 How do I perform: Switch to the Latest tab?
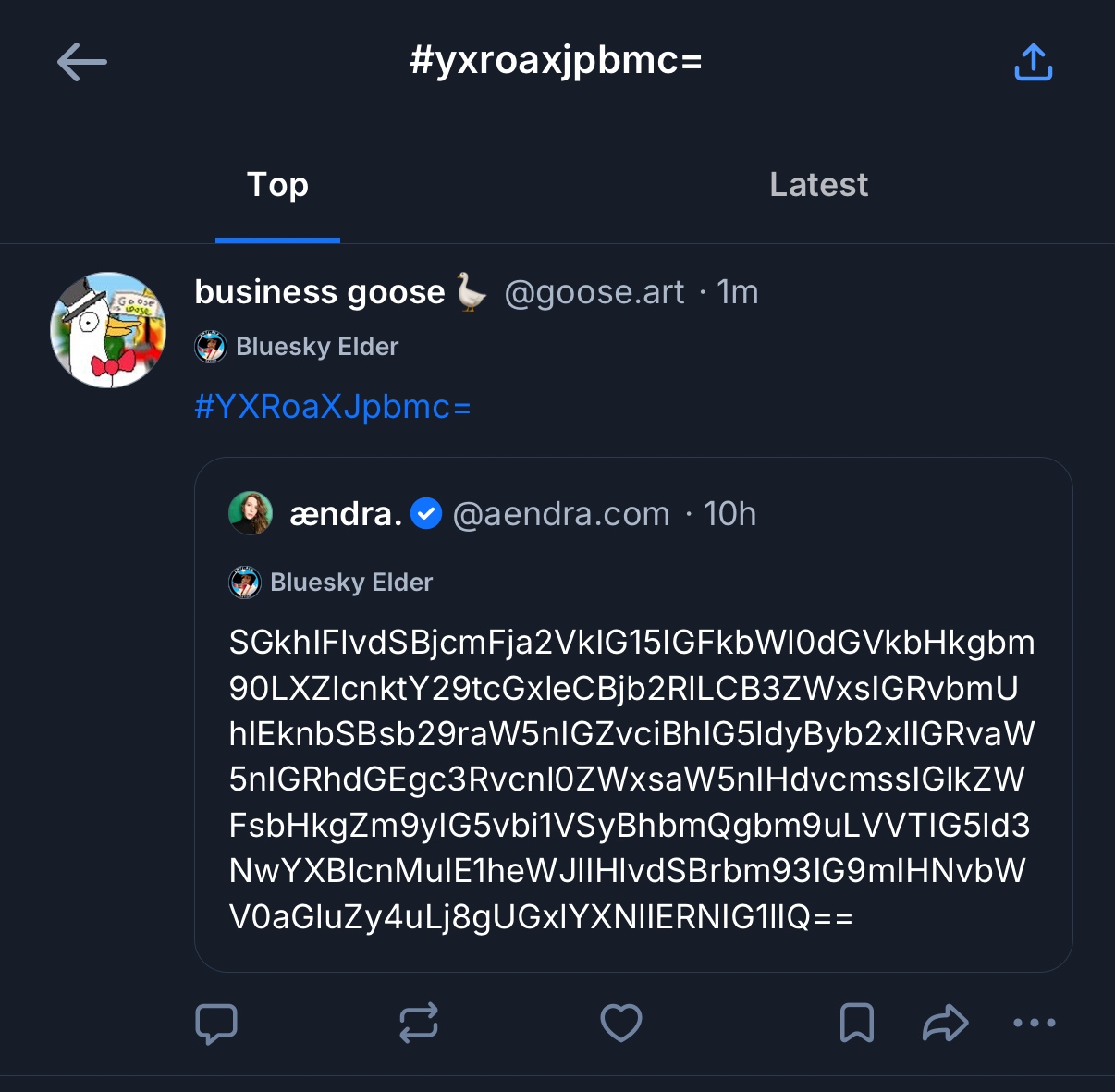point(818,185)
